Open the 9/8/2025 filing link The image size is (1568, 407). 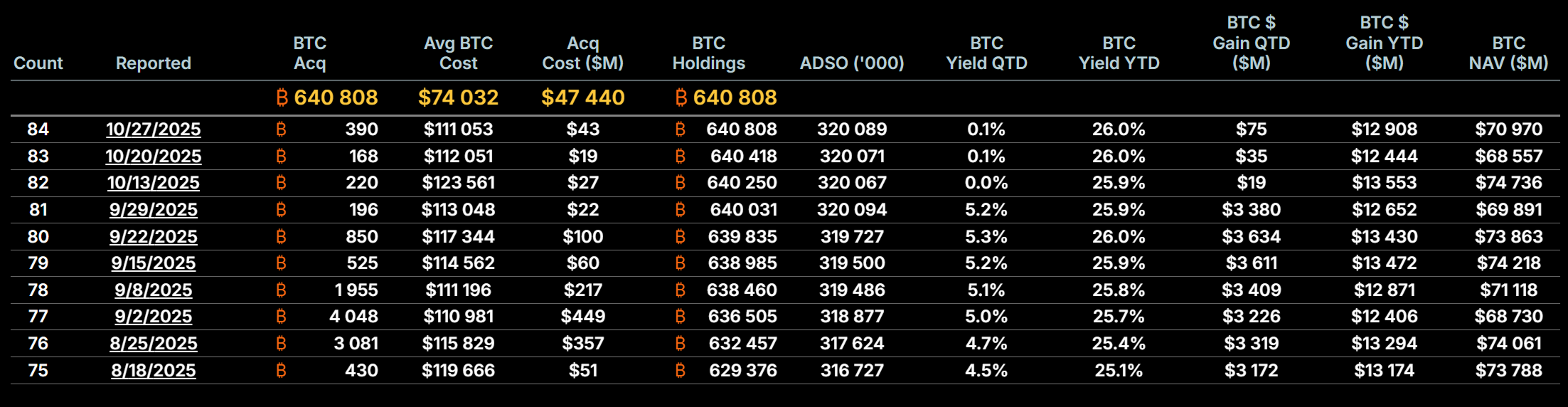tap(154, 290)
